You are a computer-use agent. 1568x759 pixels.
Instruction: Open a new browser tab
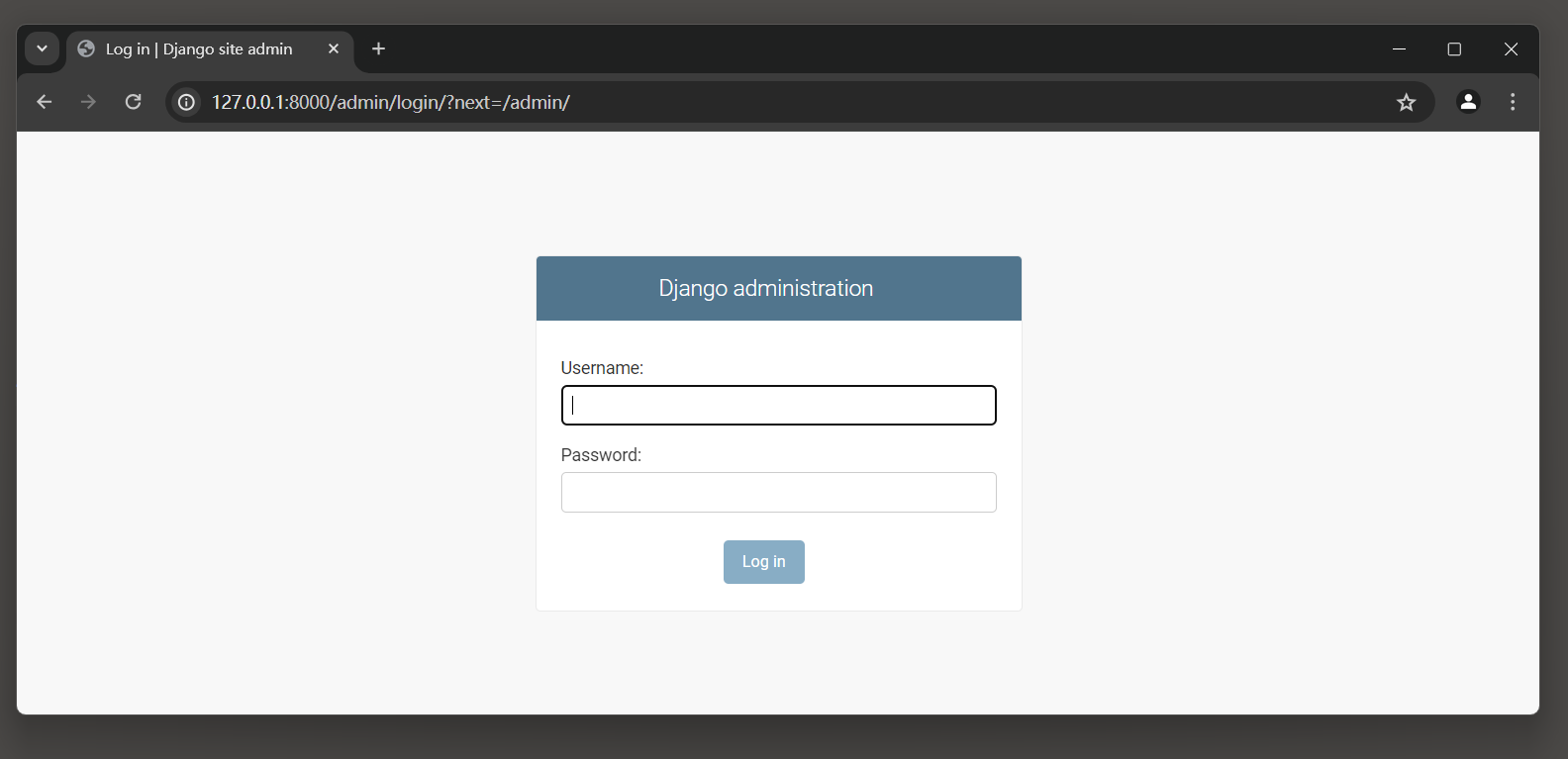(378, 48)
